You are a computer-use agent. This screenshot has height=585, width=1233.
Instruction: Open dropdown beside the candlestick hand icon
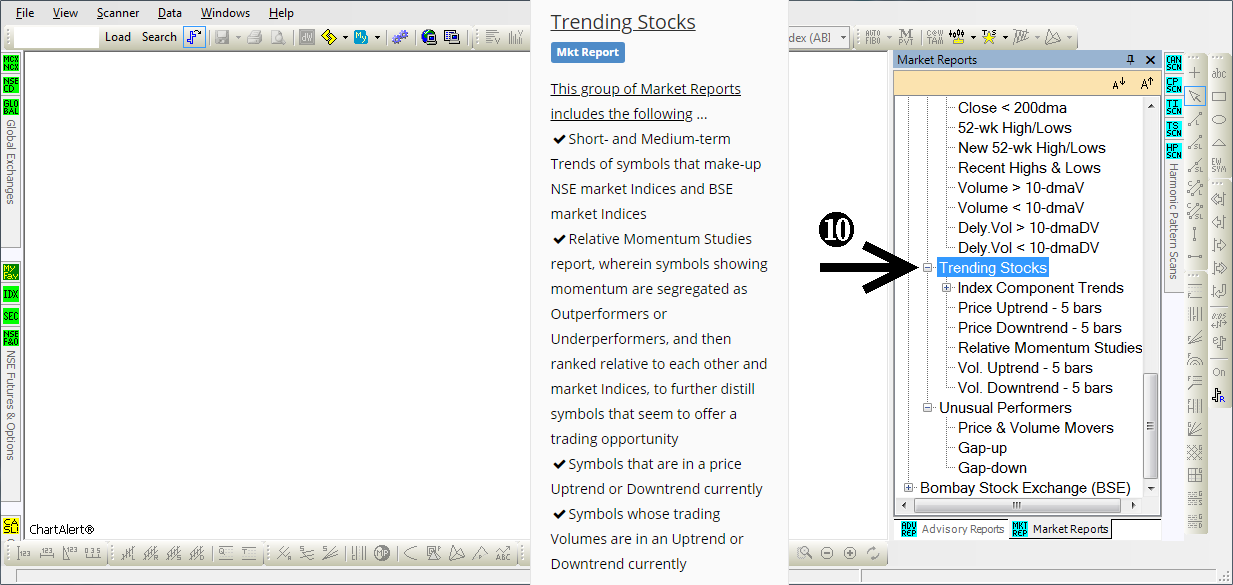point(973,37)
